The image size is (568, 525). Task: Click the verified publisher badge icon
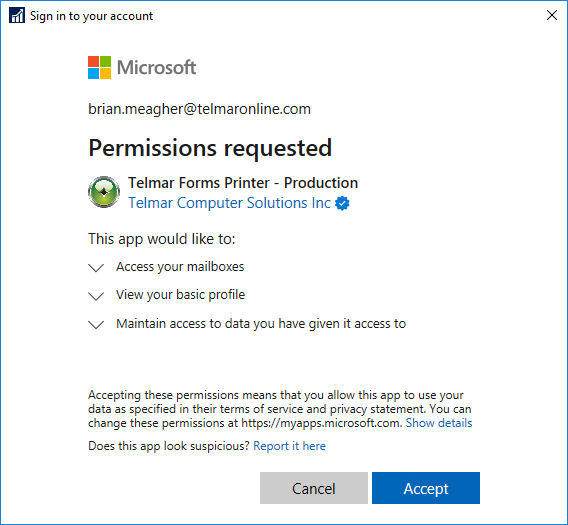(x=342, y=203)
